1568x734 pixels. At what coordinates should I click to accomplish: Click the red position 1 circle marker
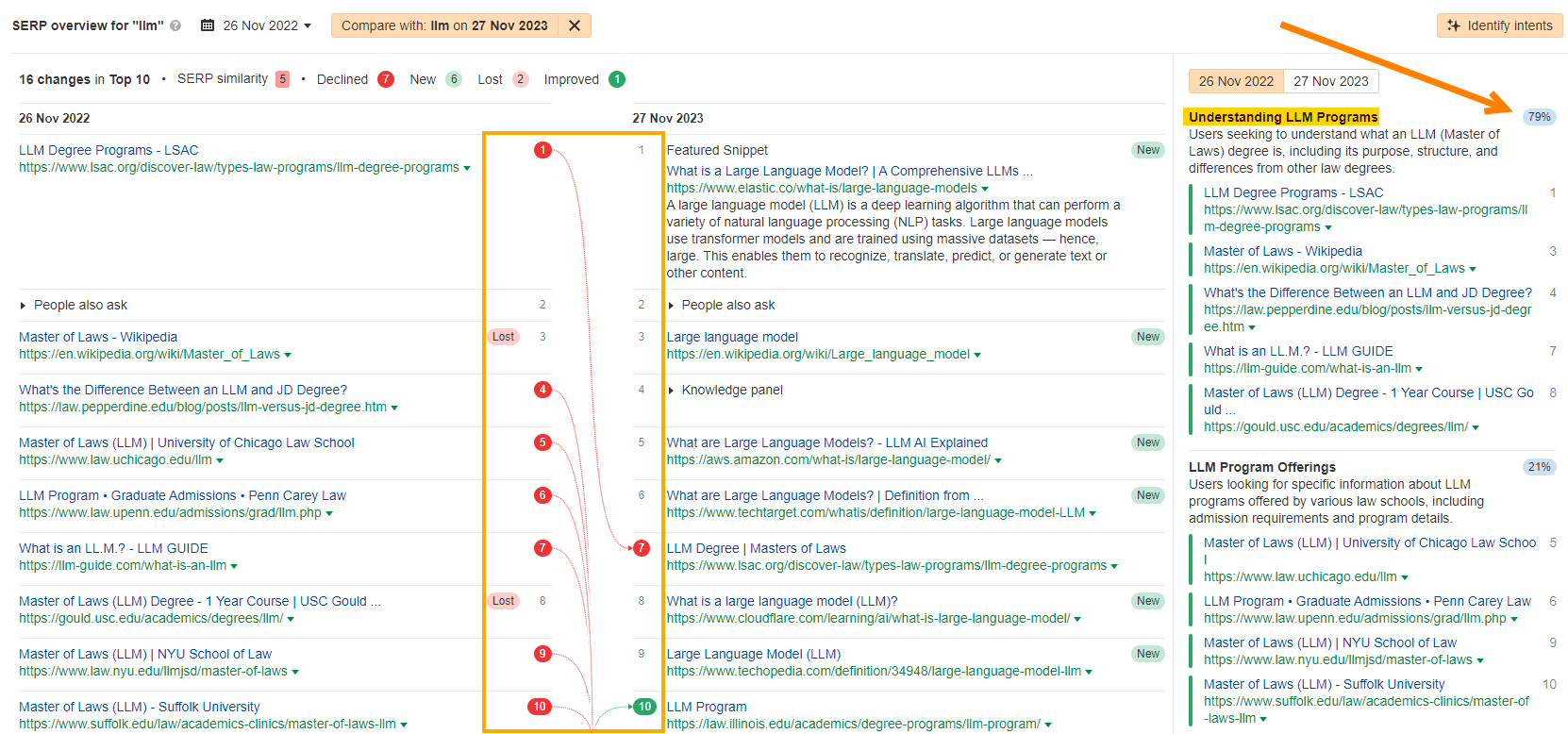[x=542, y=150]
